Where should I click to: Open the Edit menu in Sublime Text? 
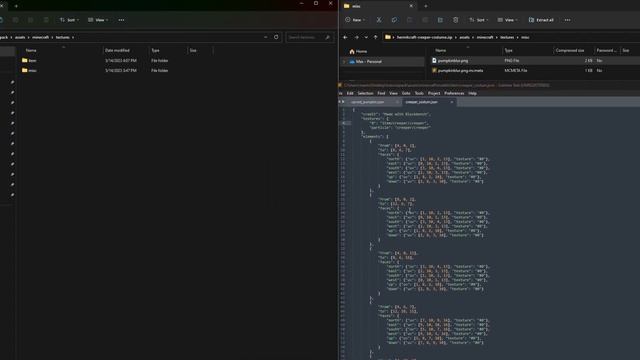(350, 93)
